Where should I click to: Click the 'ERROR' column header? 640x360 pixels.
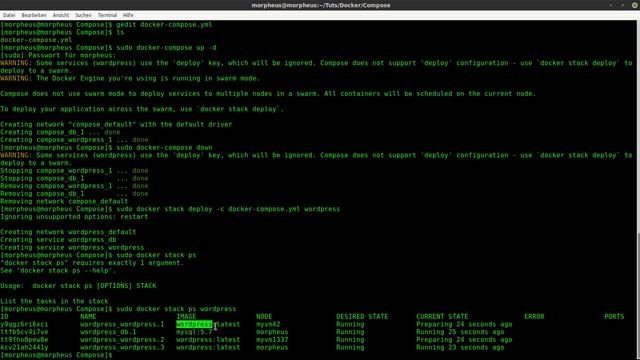click(x=534, y=316)
